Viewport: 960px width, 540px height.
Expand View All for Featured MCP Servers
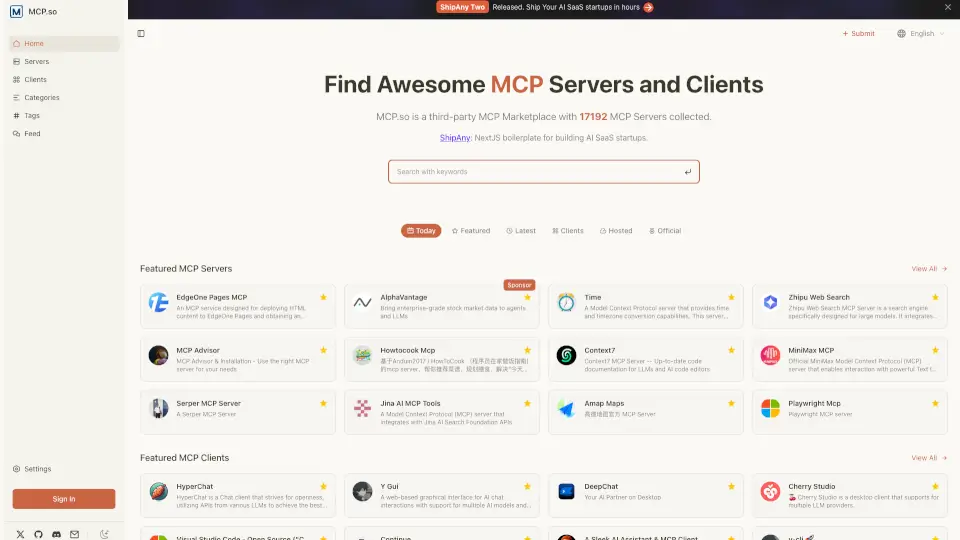point(929,269)
